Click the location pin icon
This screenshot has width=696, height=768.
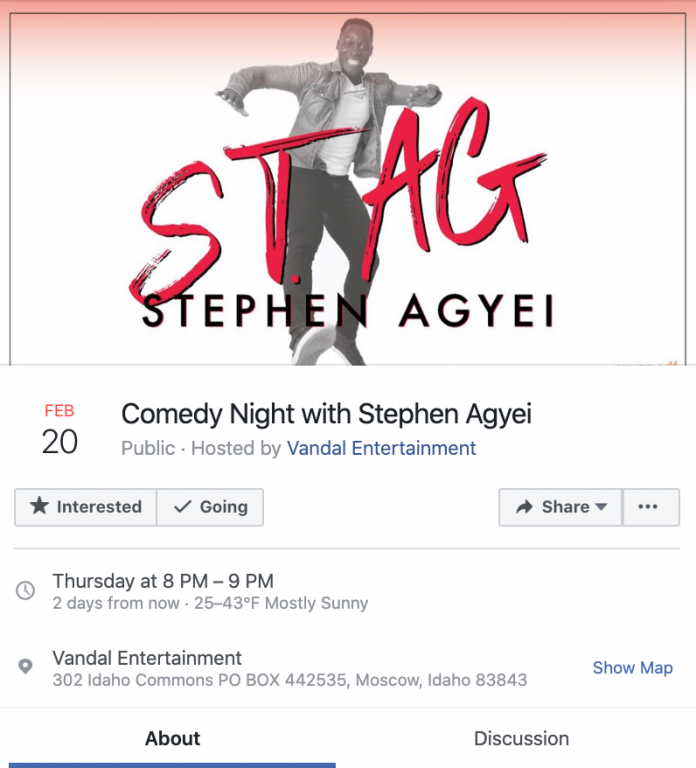[x=26, y=668]
